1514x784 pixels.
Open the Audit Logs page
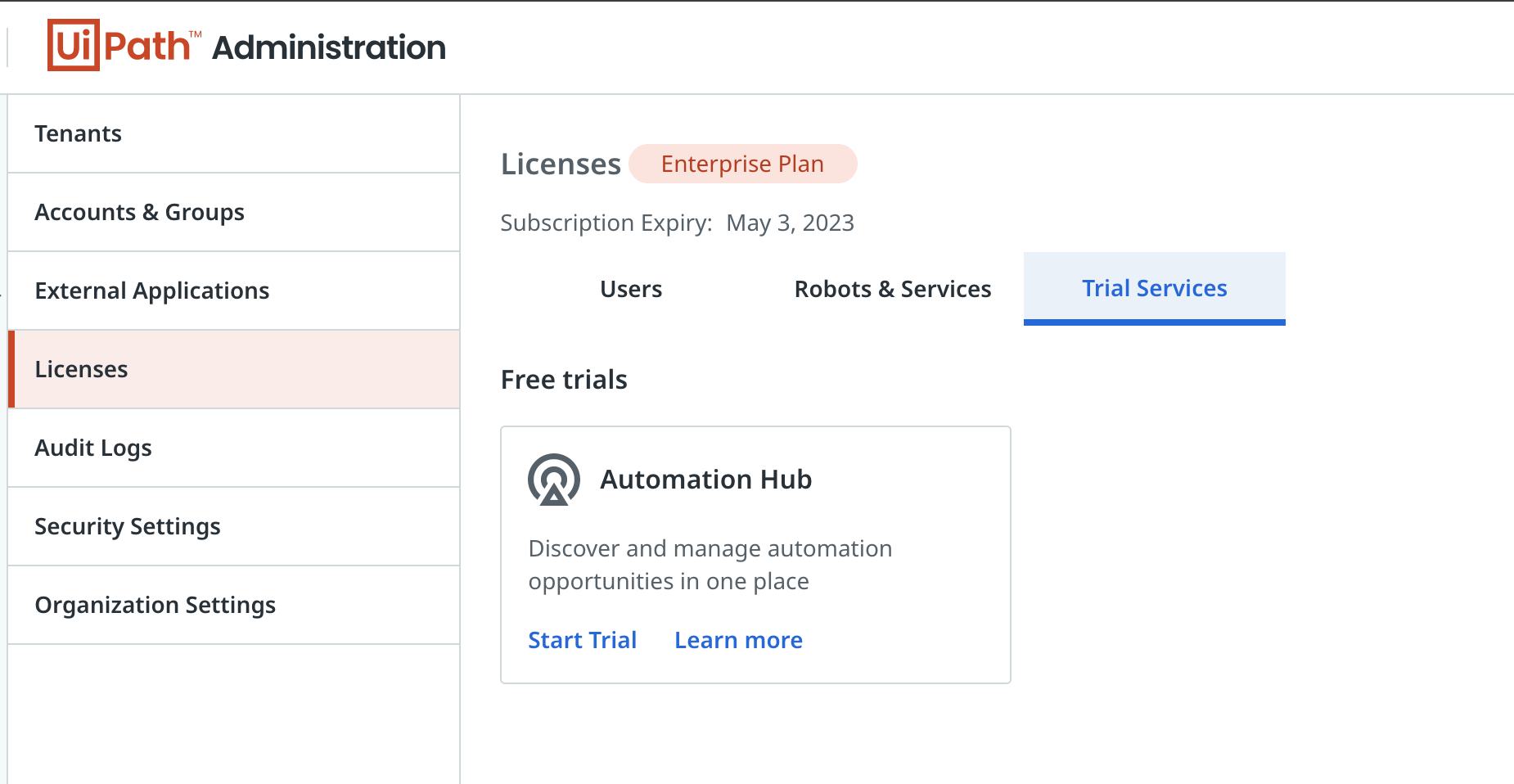(93, 448)
